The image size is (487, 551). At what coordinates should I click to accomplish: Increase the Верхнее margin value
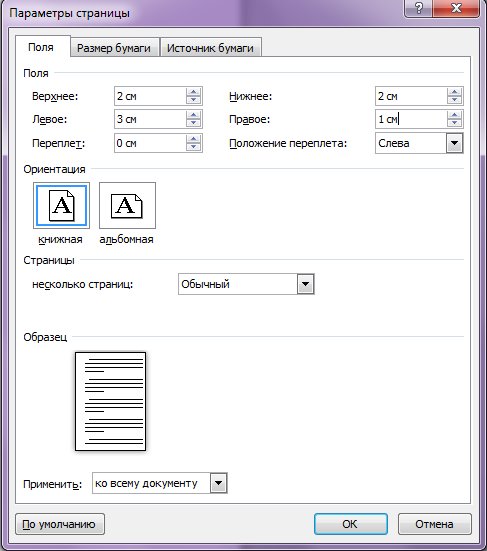193,92
